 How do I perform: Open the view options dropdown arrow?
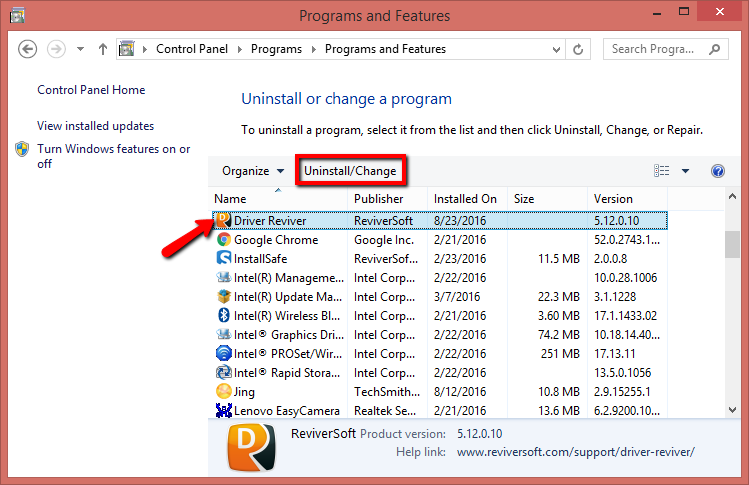coord(685,171)
